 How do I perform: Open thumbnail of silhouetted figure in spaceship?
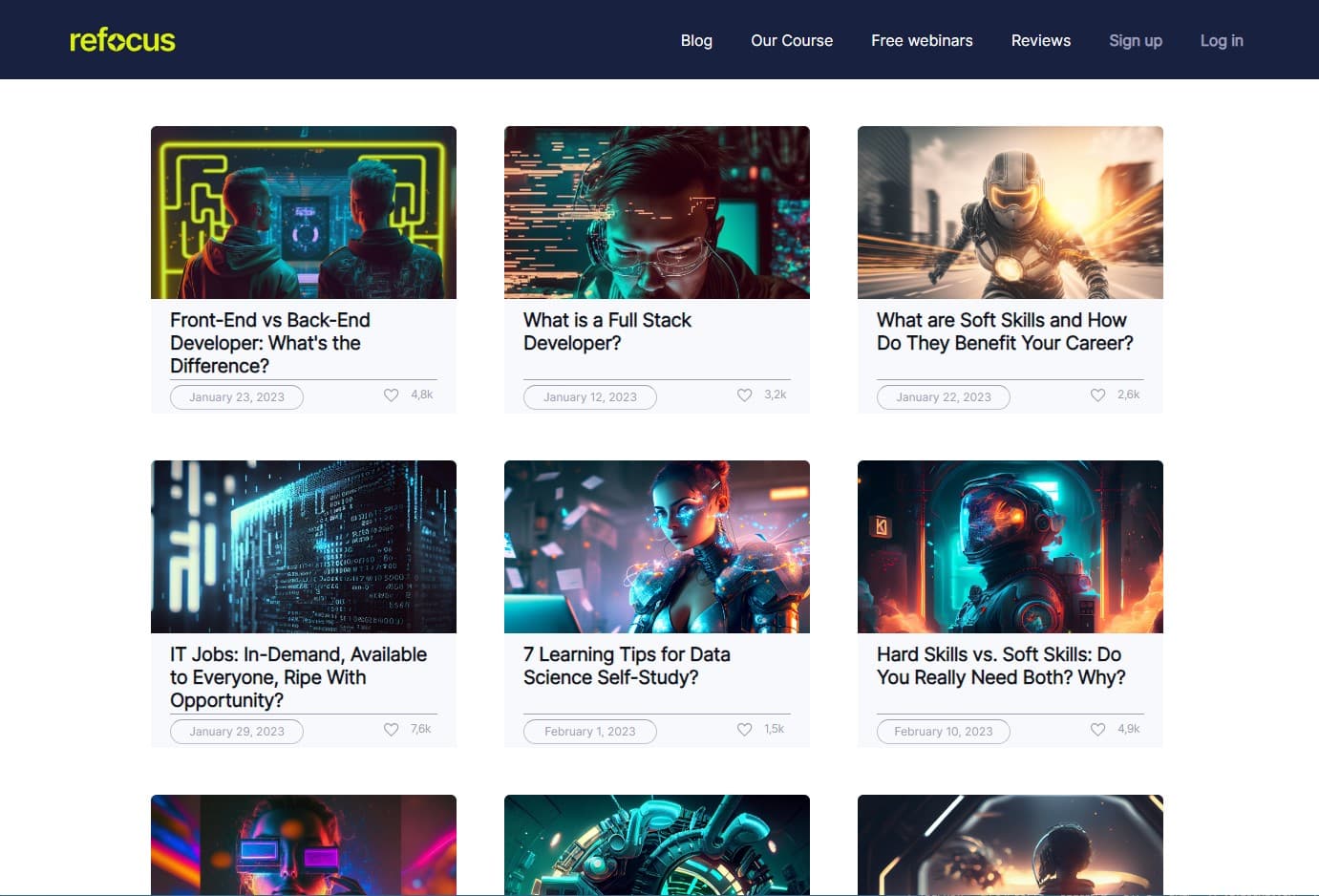tap(1011, 844)
